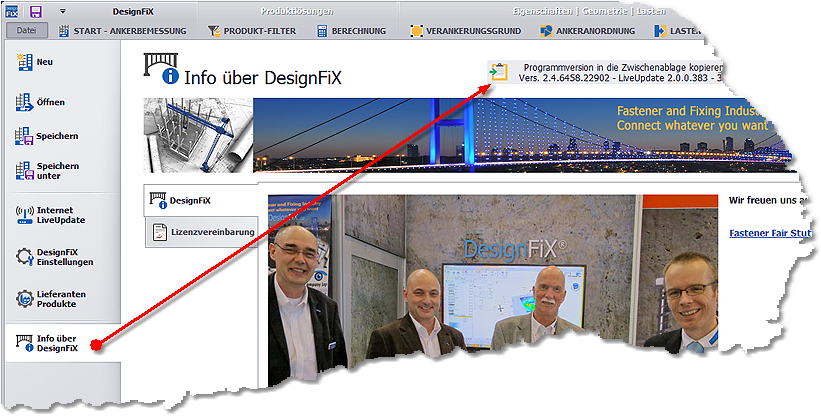Click the illuminated bridge banner image
821x416 pixels.
click(521, 135)
